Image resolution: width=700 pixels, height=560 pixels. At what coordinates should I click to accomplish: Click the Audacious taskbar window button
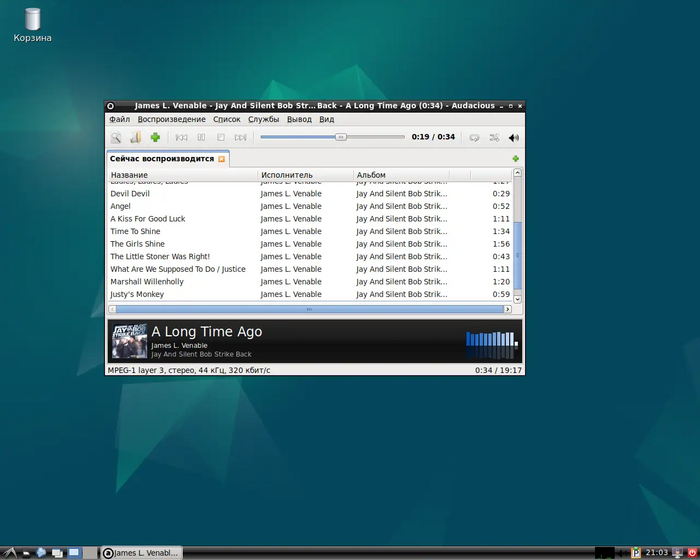[142, 553]
